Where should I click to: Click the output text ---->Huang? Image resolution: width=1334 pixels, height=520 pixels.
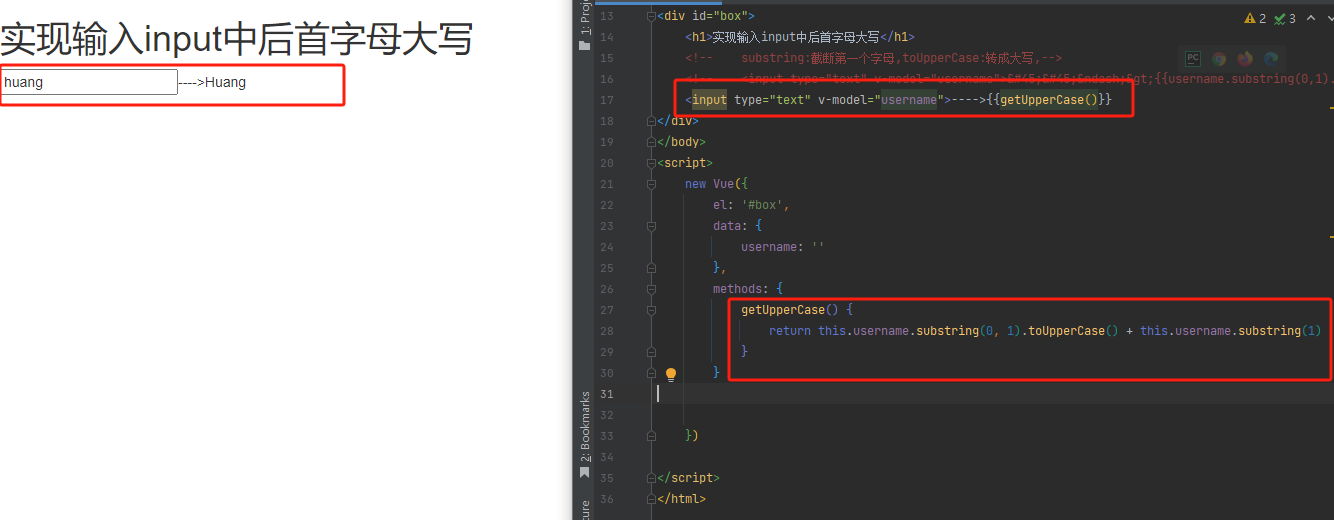pyautogui.click(x=212, y=83)
